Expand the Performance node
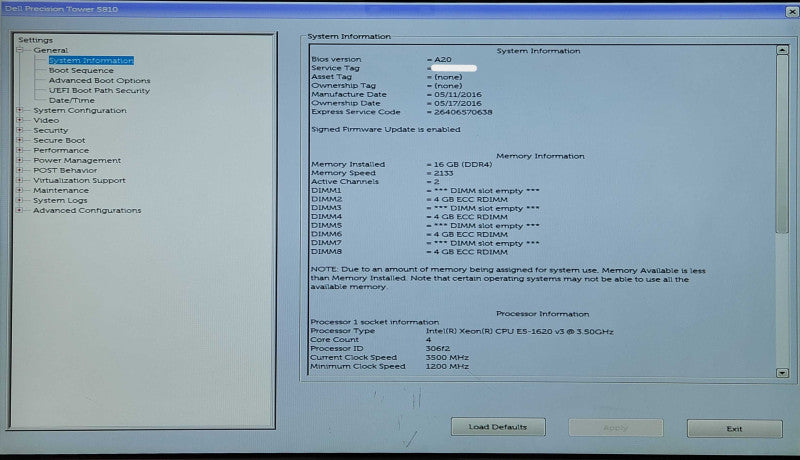 (x=20, y=150)
